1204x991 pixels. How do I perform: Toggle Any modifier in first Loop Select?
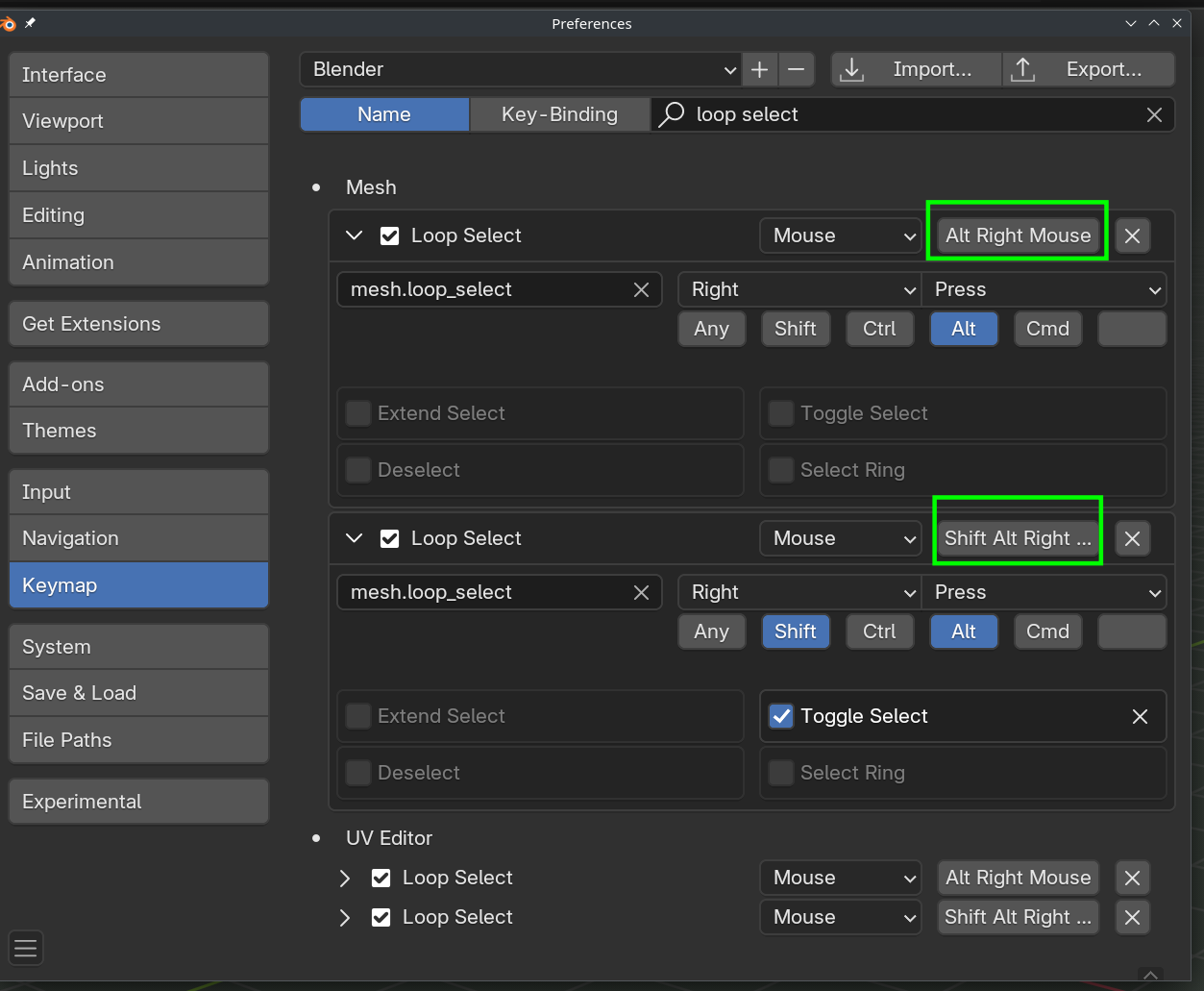711,329
